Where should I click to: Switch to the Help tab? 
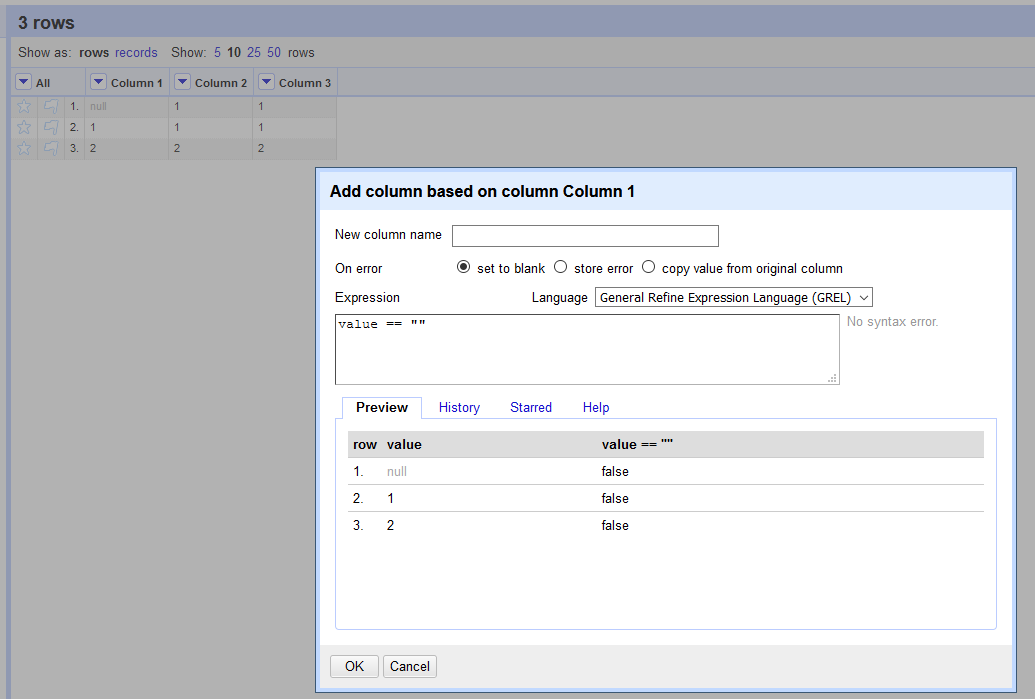point(596,407)
